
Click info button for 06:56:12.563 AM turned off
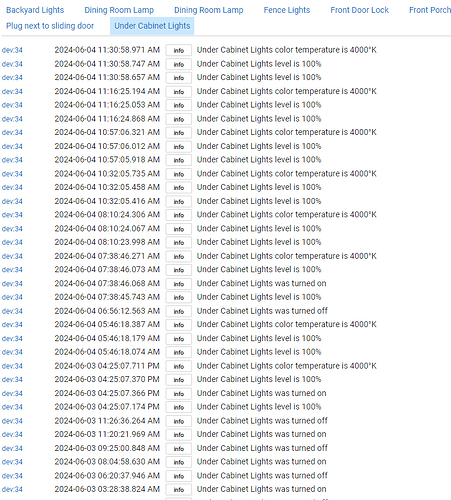coord(179,311)
